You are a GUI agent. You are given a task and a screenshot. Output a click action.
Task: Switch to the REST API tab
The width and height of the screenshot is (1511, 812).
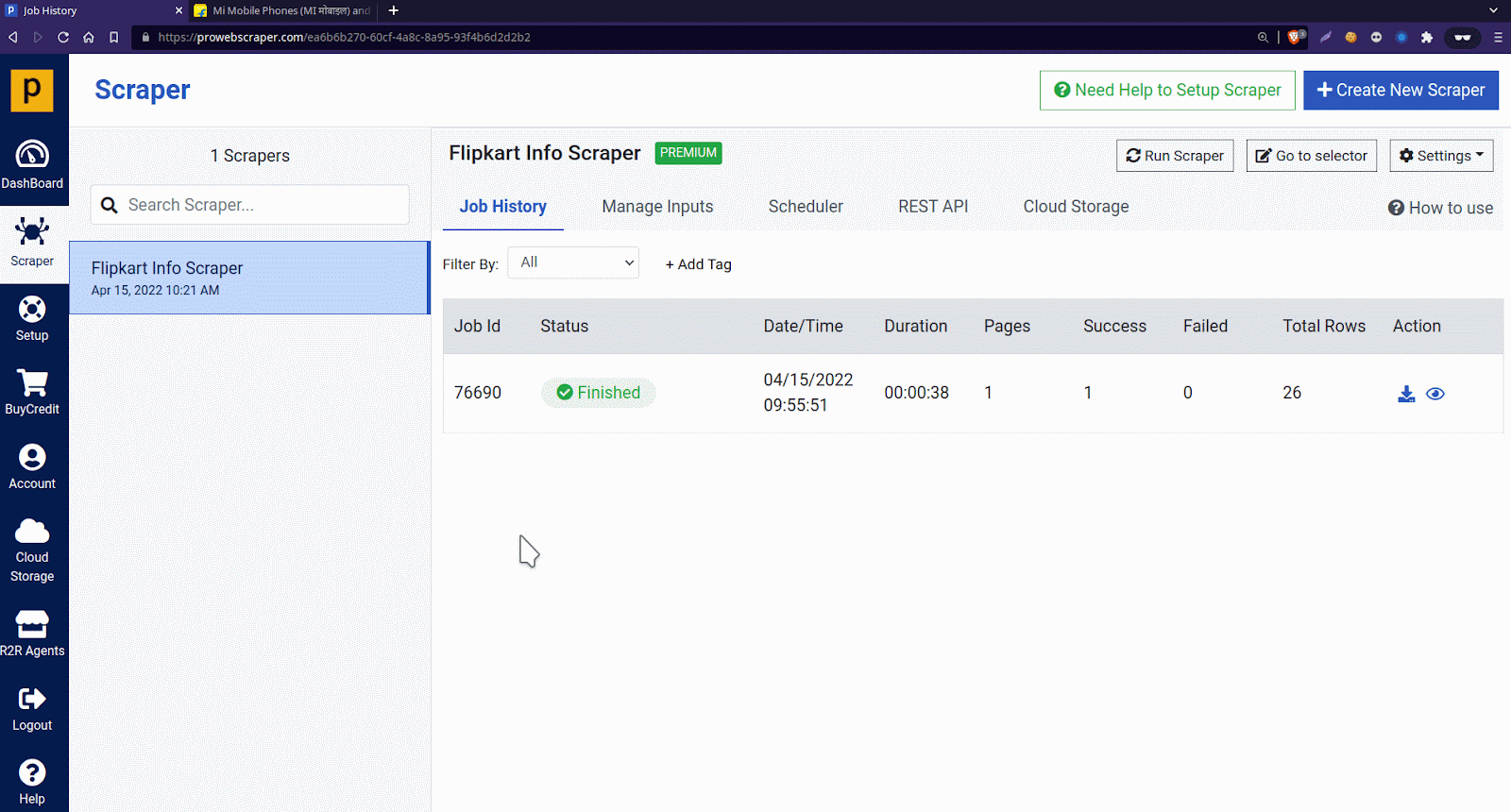pos(933,207)
